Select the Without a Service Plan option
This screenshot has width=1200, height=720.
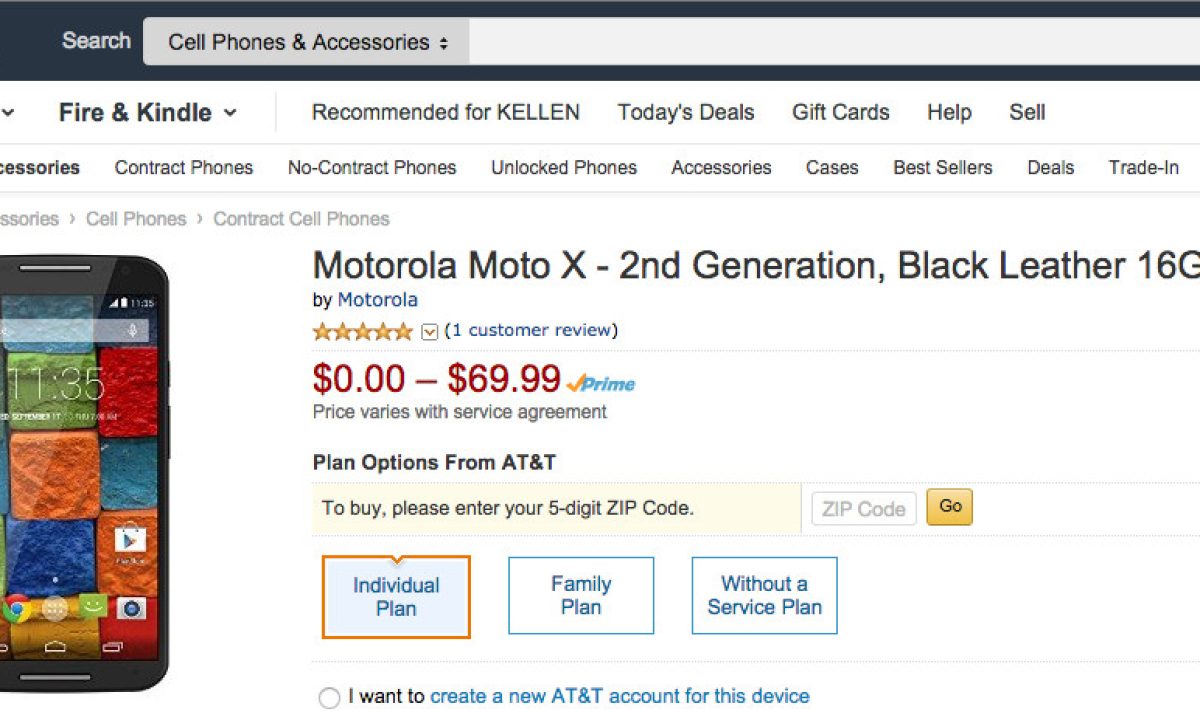[x=764, y=596]
